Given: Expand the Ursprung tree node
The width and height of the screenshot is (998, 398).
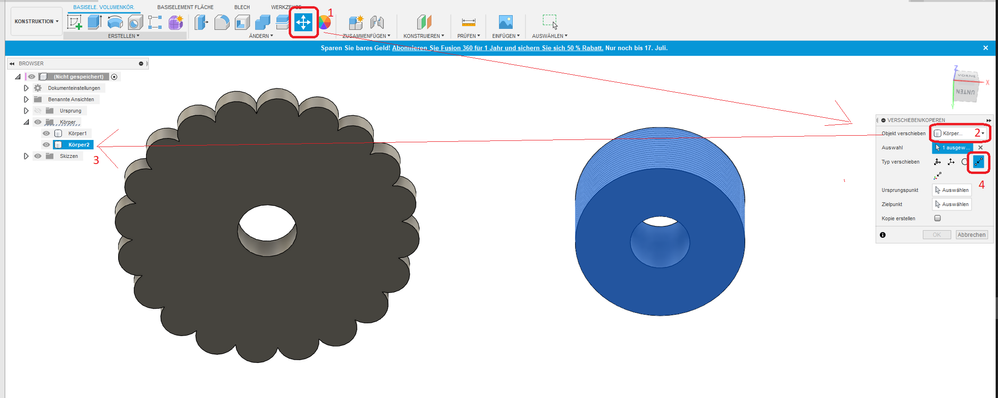Looking at the screenshot, I should pyautogui.click(x=26, y=111).
